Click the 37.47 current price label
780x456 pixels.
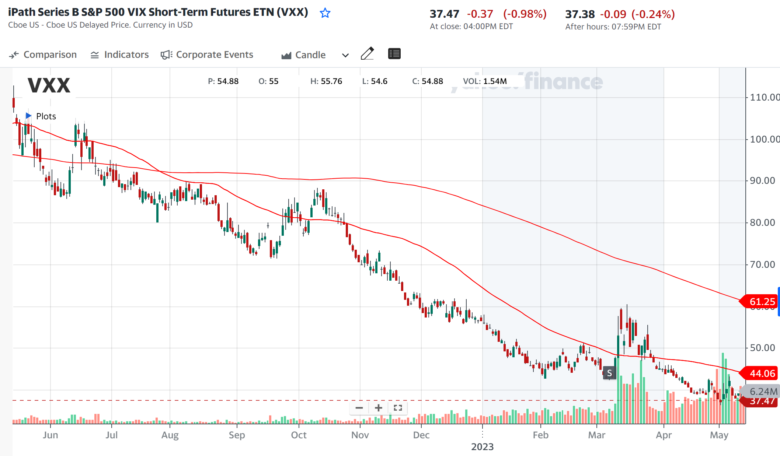pos(762,401)
